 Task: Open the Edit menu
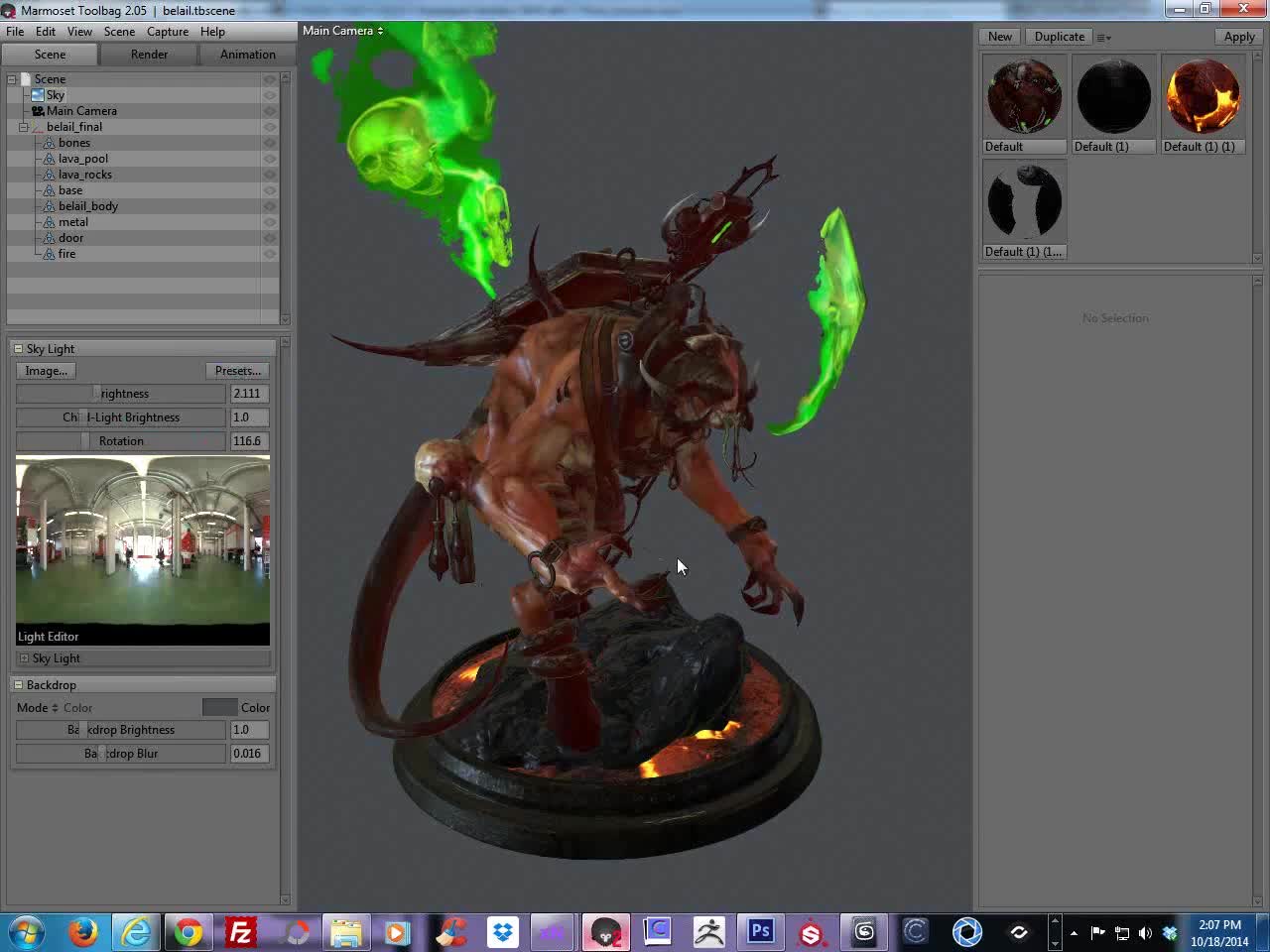(46, 32)
